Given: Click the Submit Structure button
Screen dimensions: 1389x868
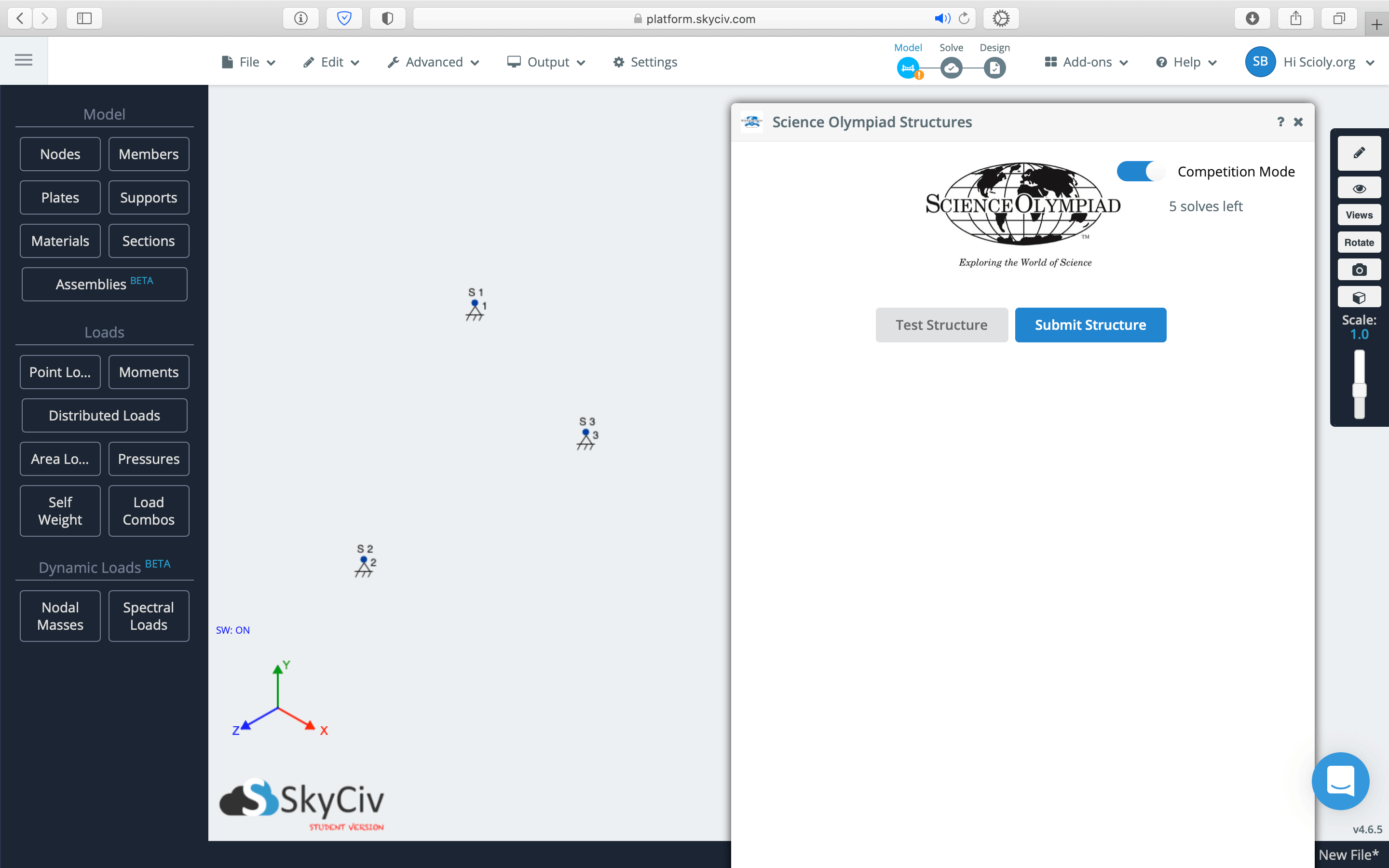Looking at the screenshot, I should click(1090, 325).
